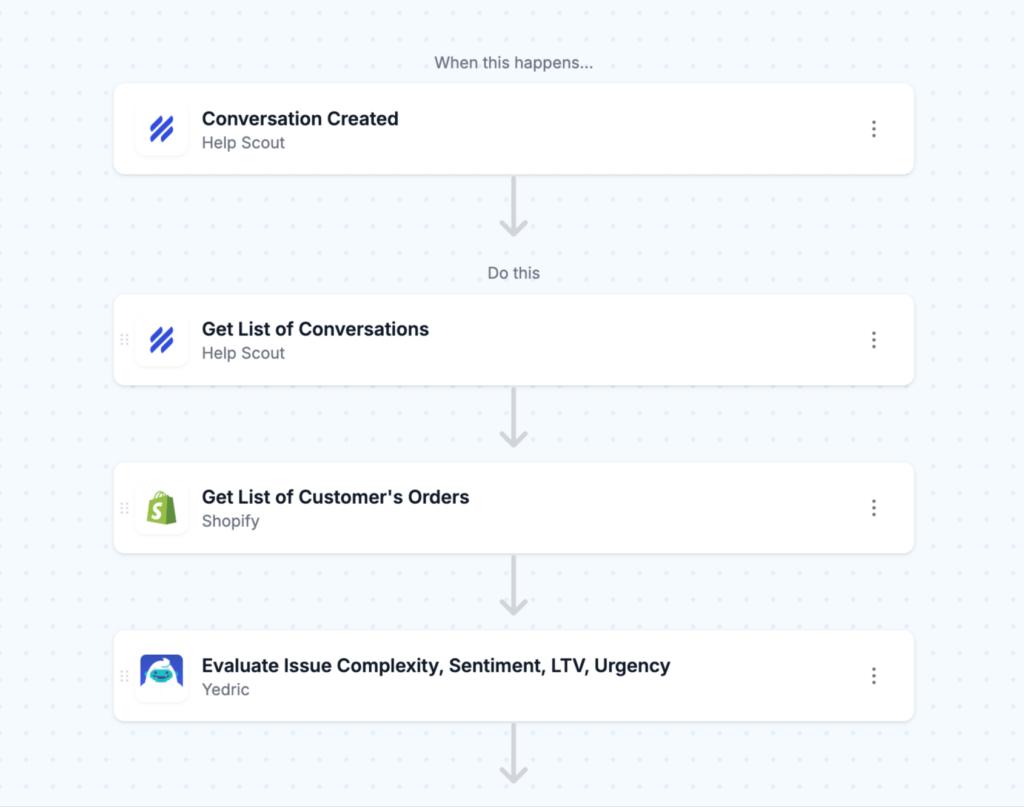
Task: Click the Yedric yeti icon
Action: click(161, 675)
